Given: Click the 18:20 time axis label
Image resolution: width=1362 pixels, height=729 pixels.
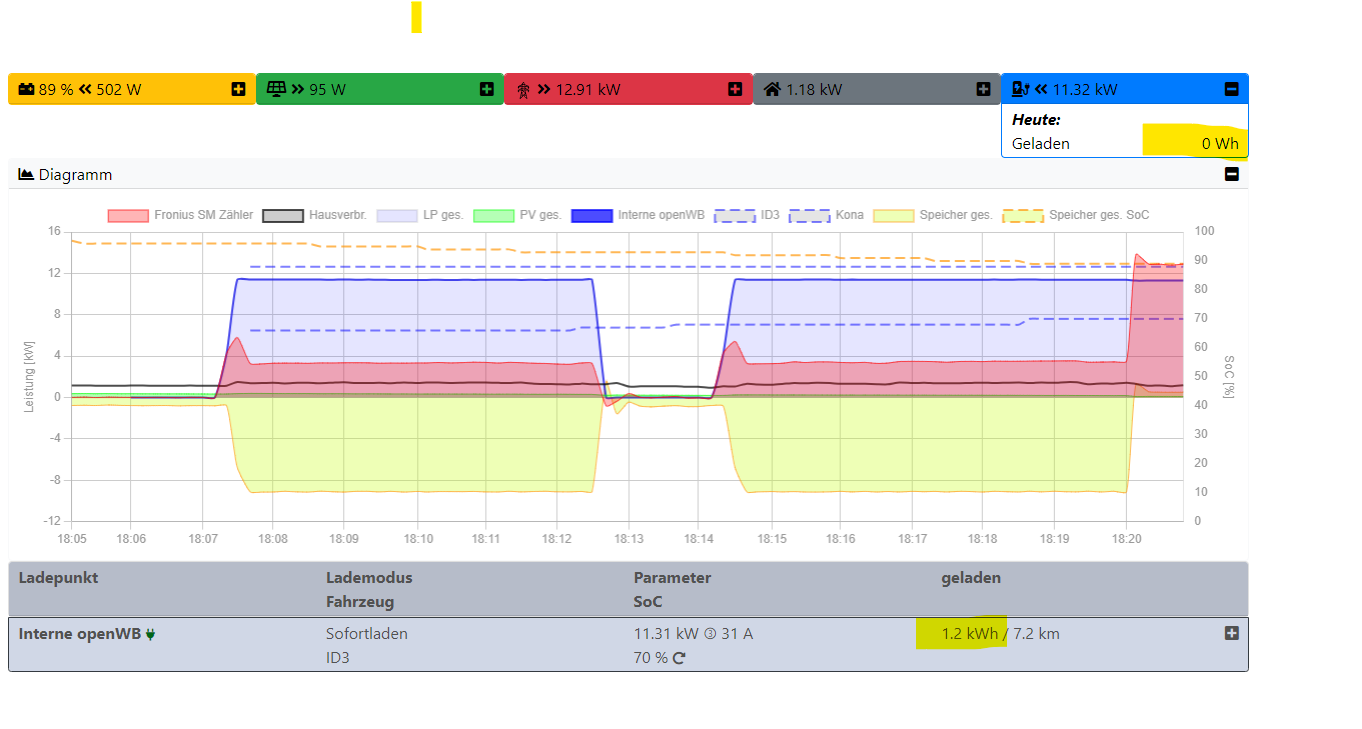Looking at the screenshot, I should pyautogui.click(x=1126, y=538).
